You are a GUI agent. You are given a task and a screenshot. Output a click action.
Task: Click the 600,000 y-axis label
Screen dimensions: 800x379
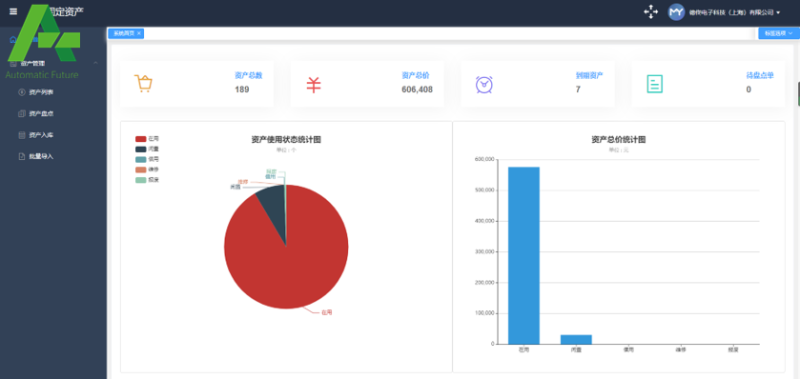click(x=484, y=160)
